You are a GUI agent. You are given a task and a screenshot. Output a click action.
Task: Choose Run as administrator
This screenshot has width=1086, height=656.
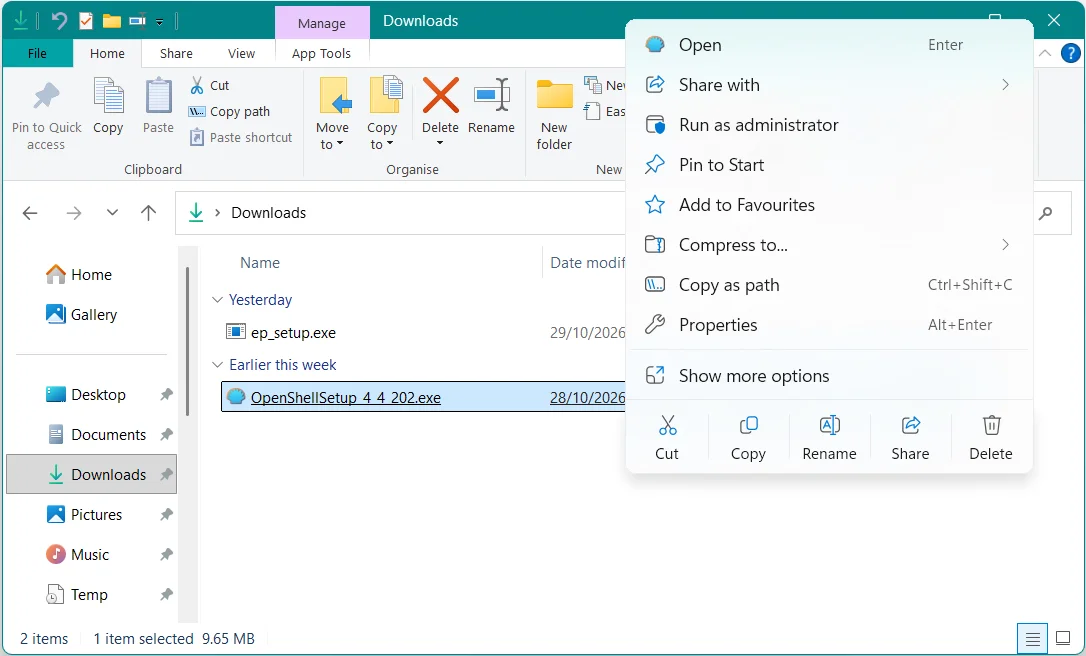tap(829, 125)
